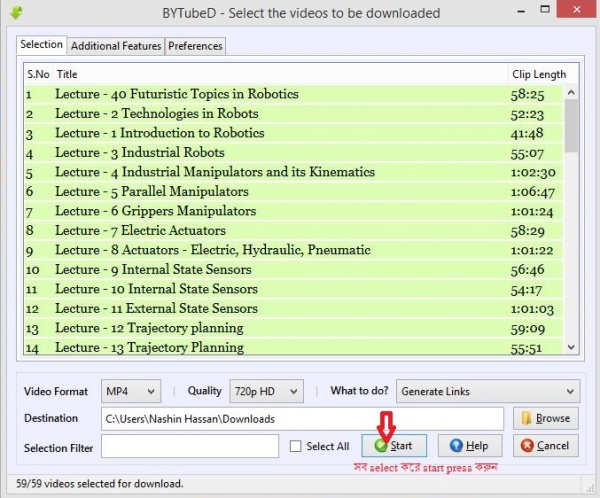The image size is (600, 498).
Task: Select row Lecture - 12 Trajectory planning
Action: tap(293, 328)
